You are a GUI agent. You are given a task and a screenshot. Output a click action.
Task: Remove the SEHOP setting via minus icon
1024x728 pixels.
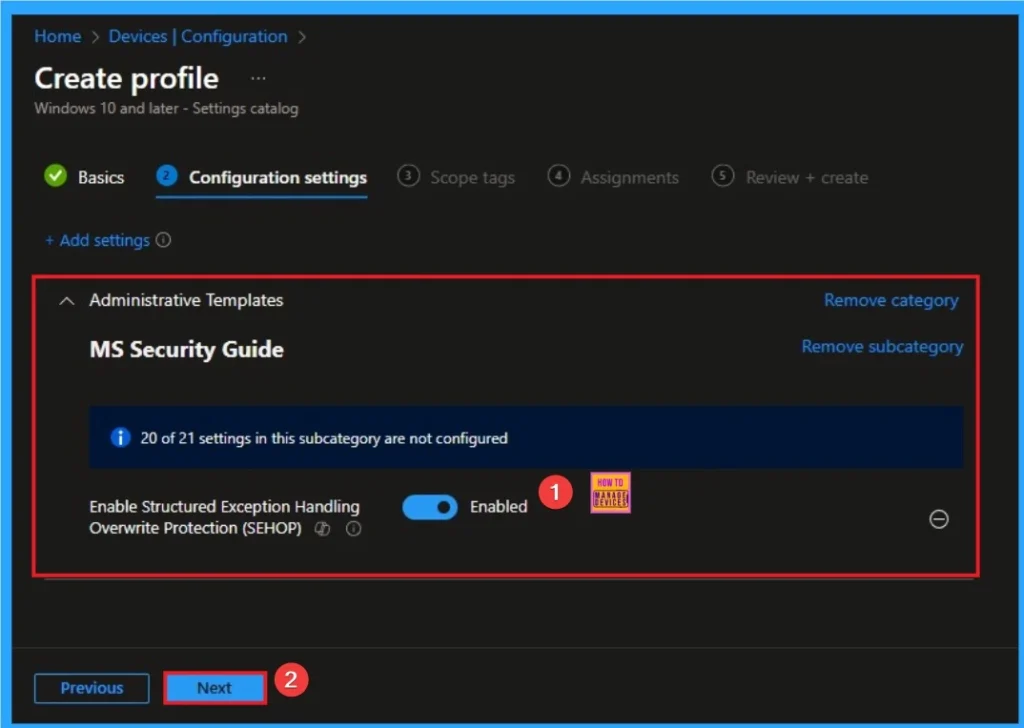point(938,520)
